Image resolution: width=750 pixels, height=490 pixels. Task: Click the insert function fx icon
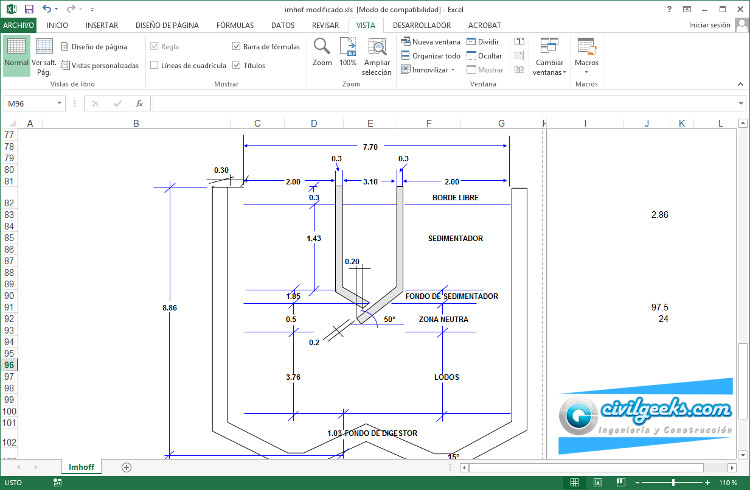tap(139, 103)
